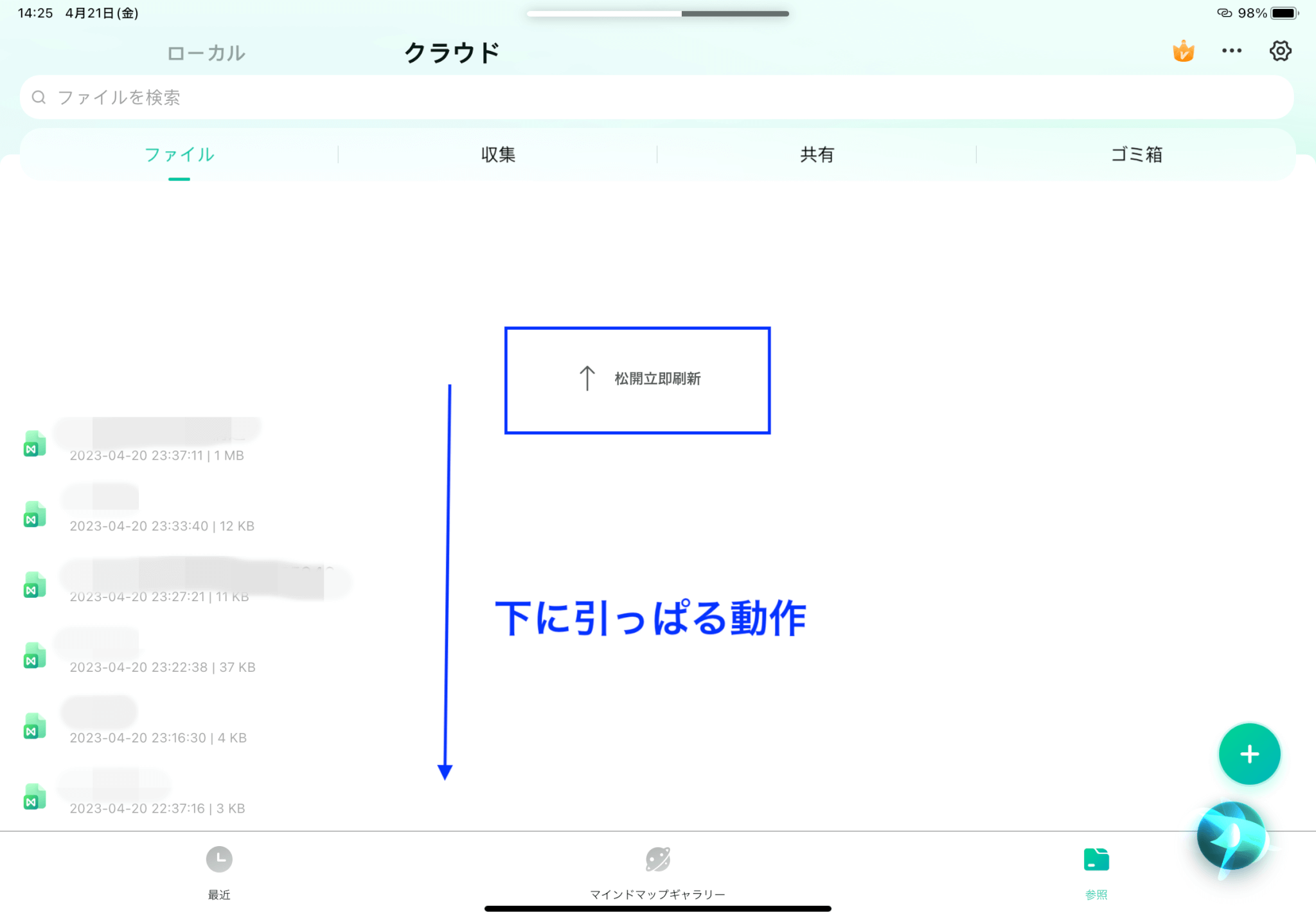Switch to the ローカル tab

click(x=206, y=53)
